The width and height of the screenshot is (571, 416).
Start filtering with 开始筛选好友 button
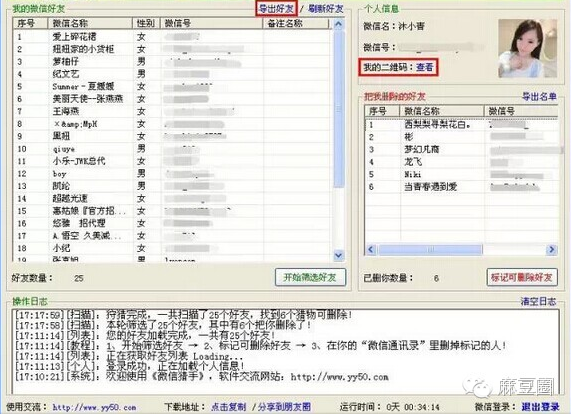[x=310, y=277]
